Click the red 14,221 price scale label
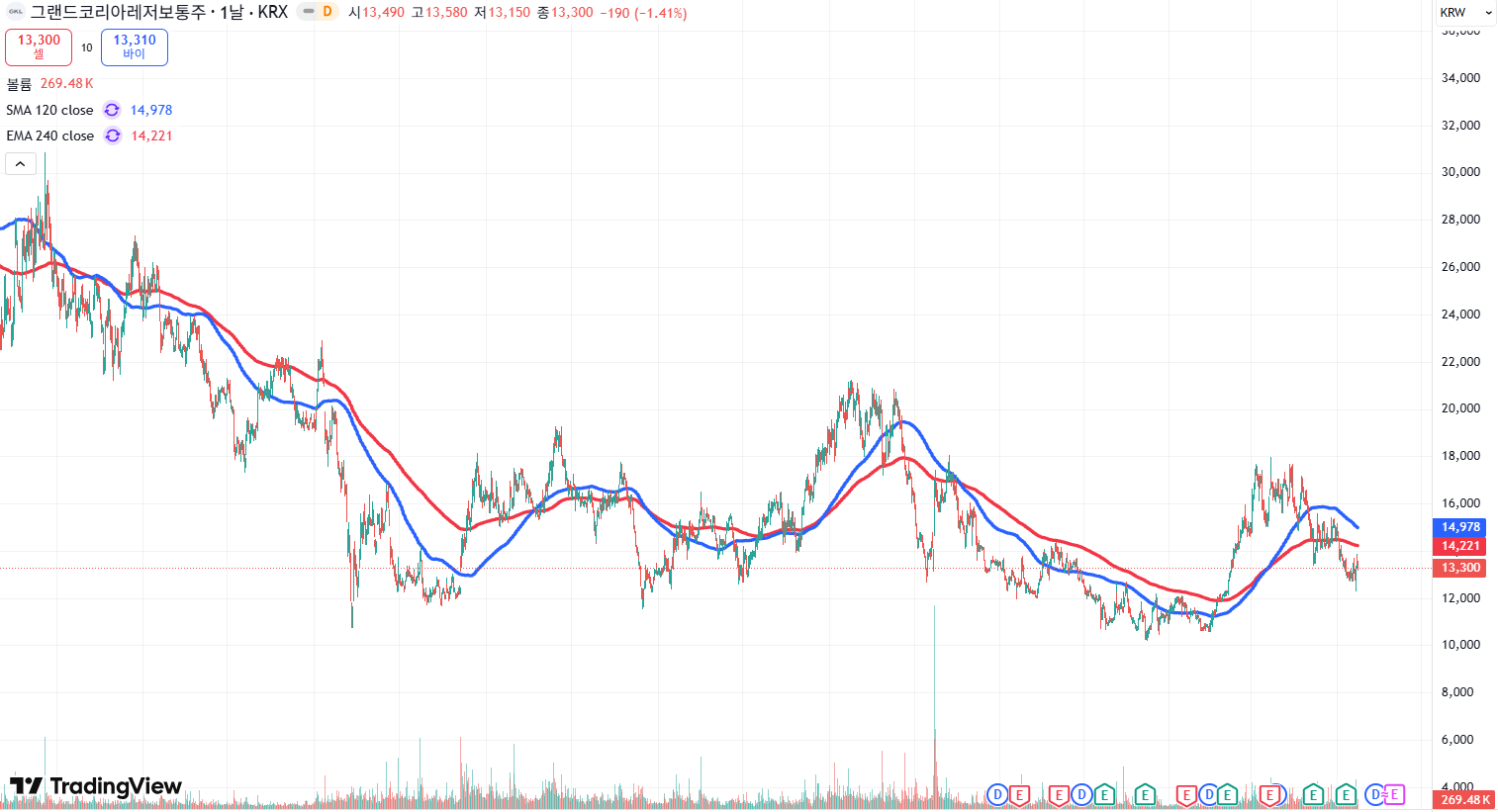 click(x=1460, y=546)
